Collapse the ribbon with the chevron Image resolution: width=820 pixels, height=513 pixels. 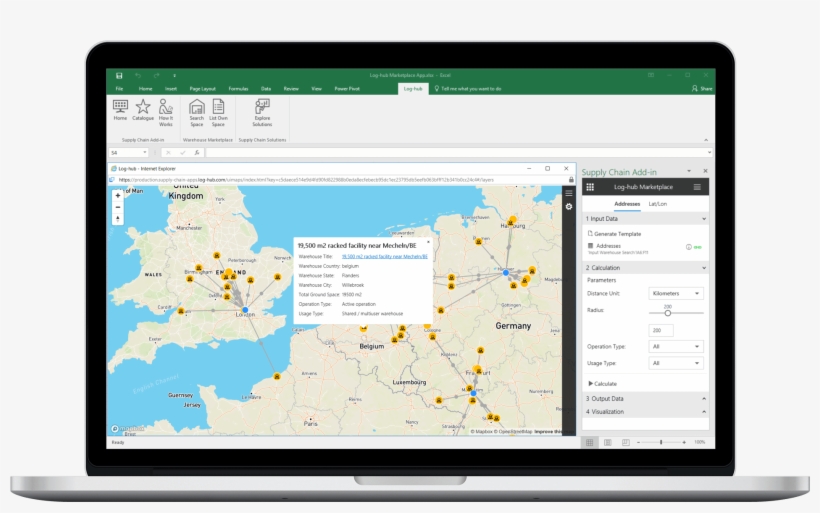(x=706, y=140)
